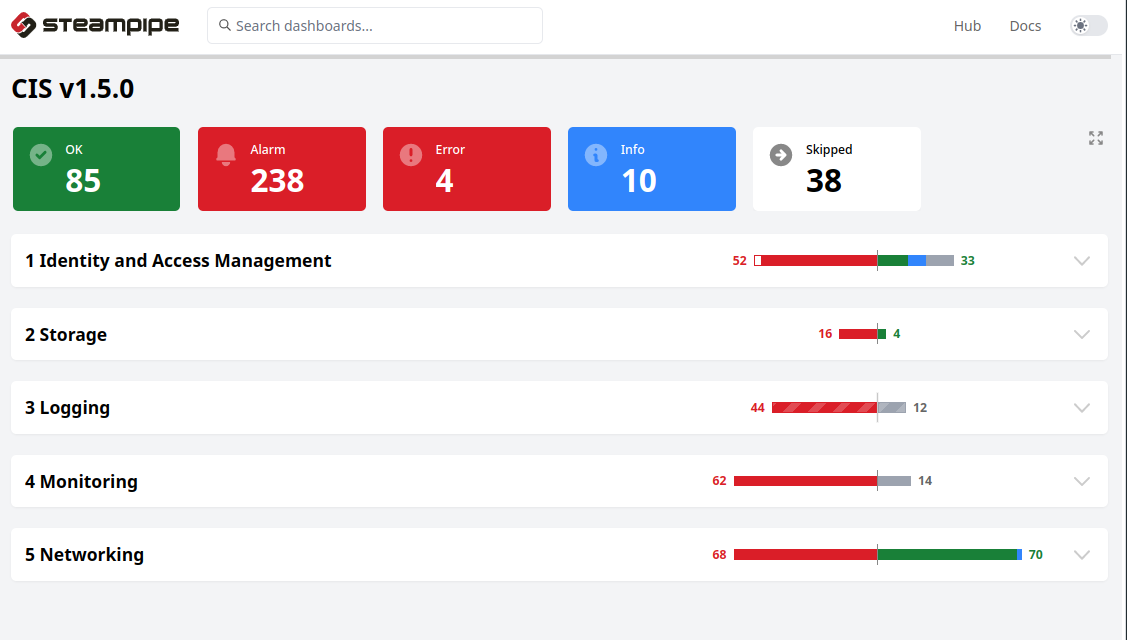This screenshot has height=640, width=1127.
Task: Click the Alarm bell icon
Action: [x=225, y=154]
